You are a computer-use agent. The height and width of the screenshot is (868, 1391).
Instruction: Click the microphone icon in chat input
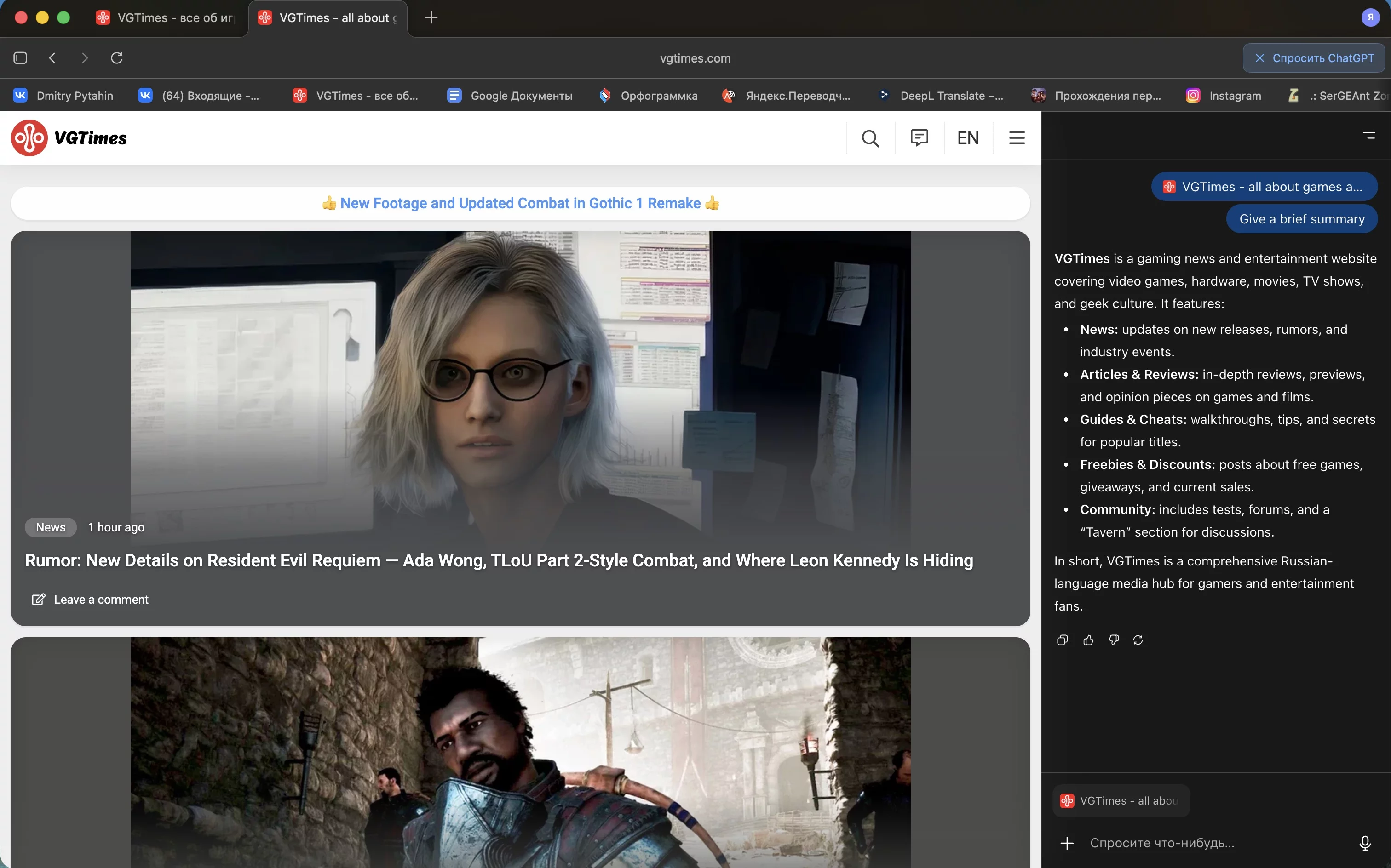click(1365, 843)
